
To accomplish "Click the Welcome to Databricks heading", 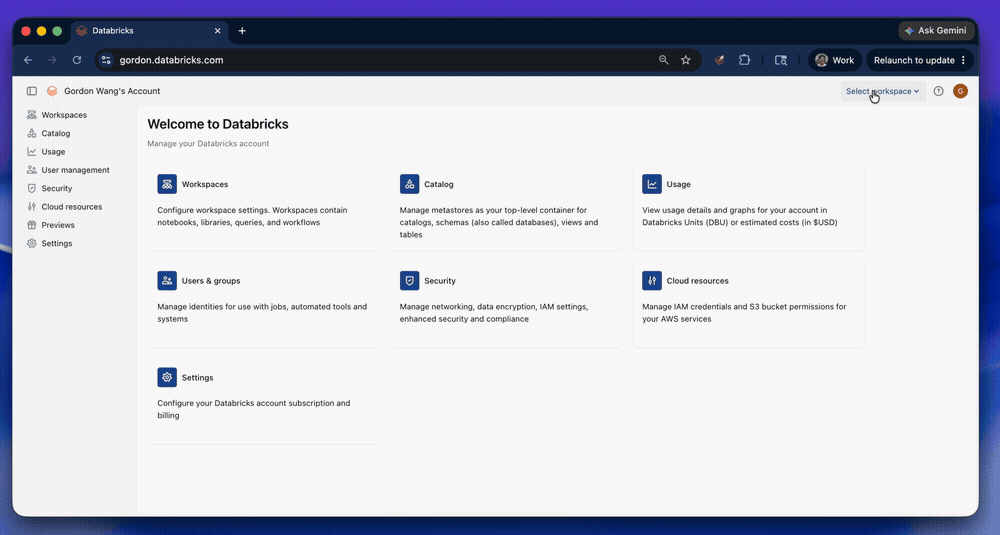I will click(x=218, y=124).
